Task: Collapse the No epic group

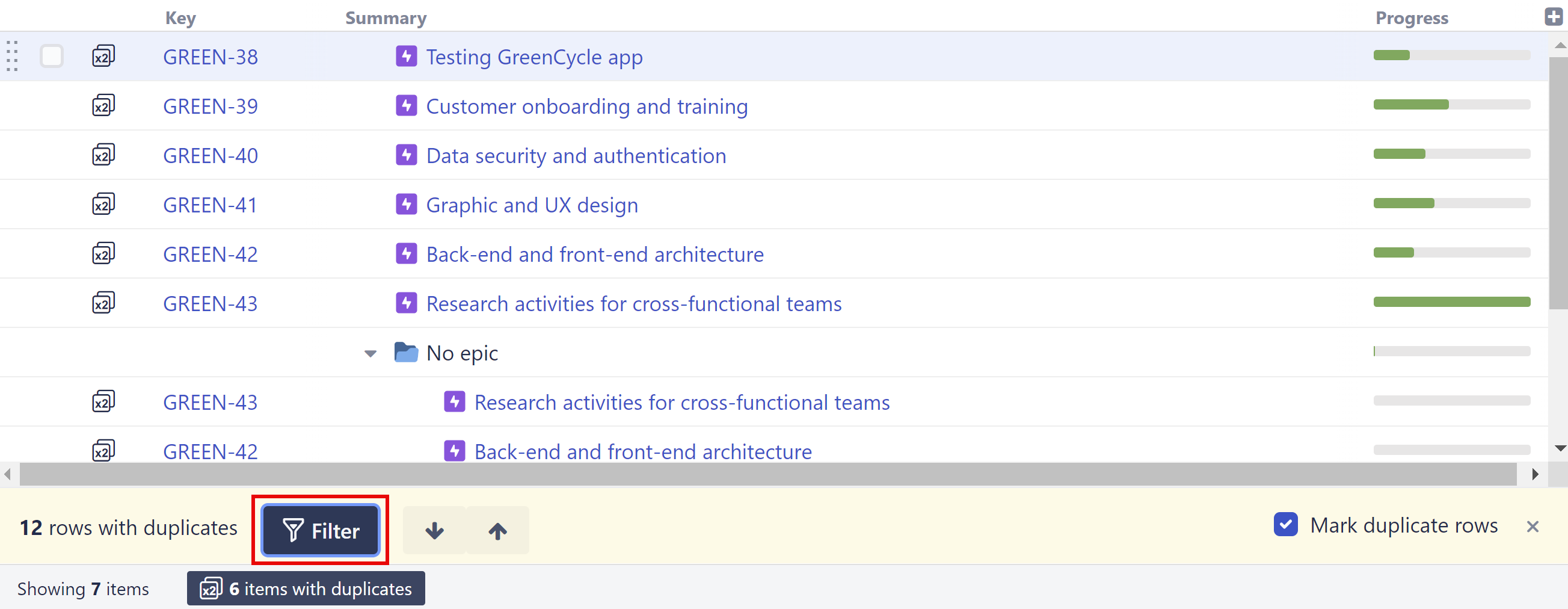Action: pyautogui.click(x=370, y=353)
